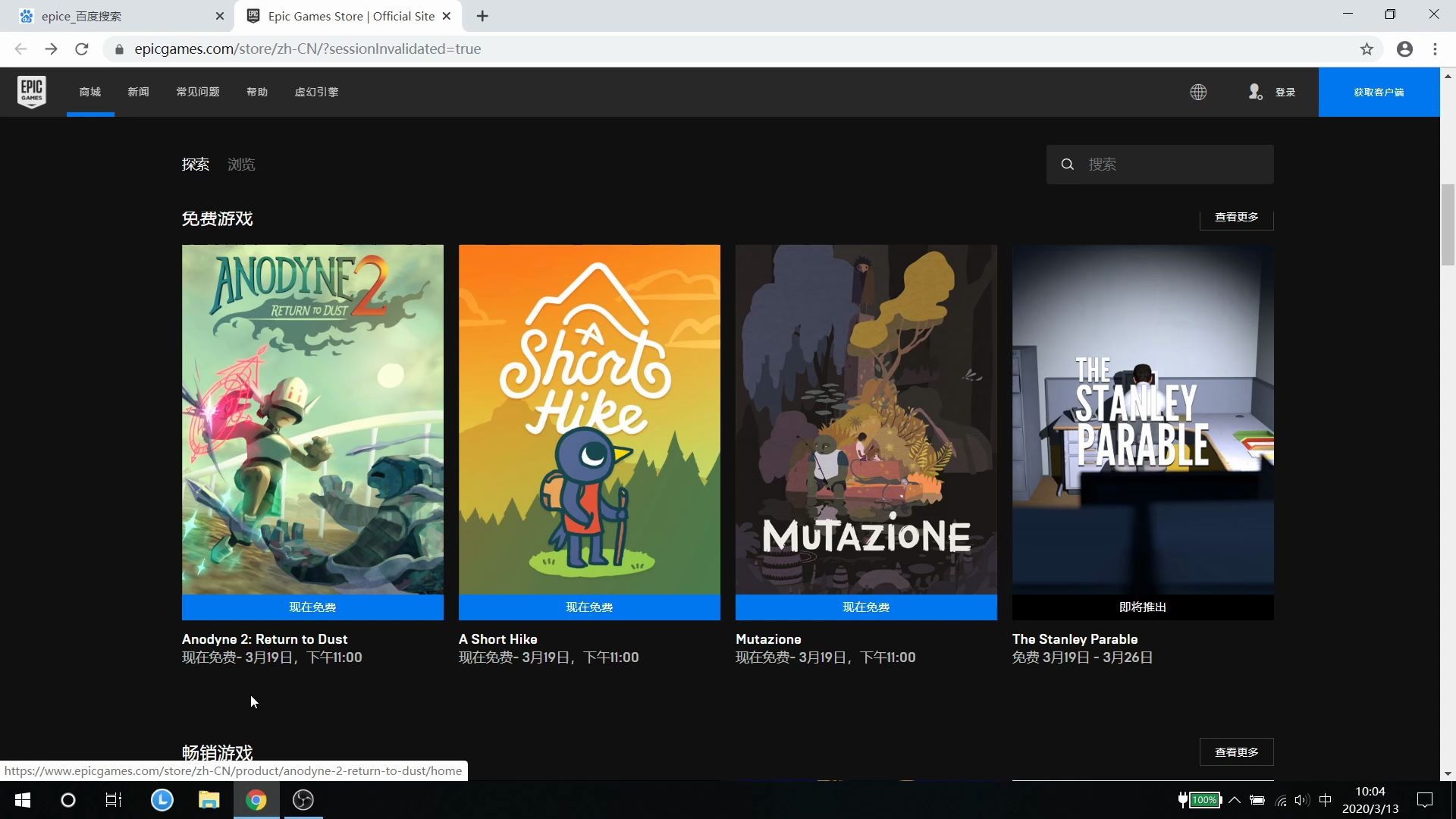Select the 商城 navigation item
This screenshot has height=819, width=1456.
90,92
